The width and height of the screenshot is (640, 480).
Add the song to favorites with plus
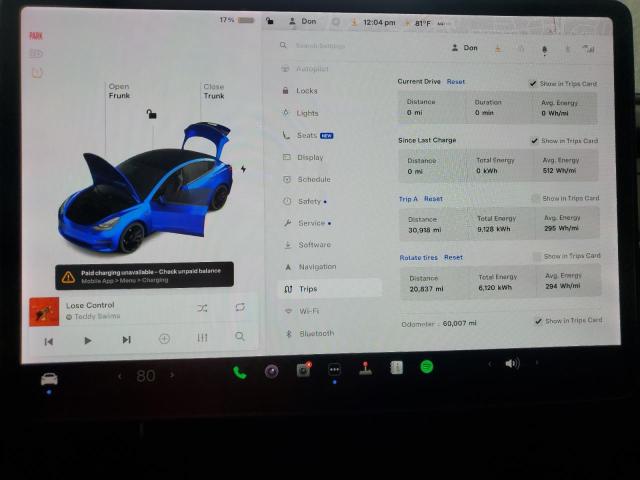tap(164, 338)
